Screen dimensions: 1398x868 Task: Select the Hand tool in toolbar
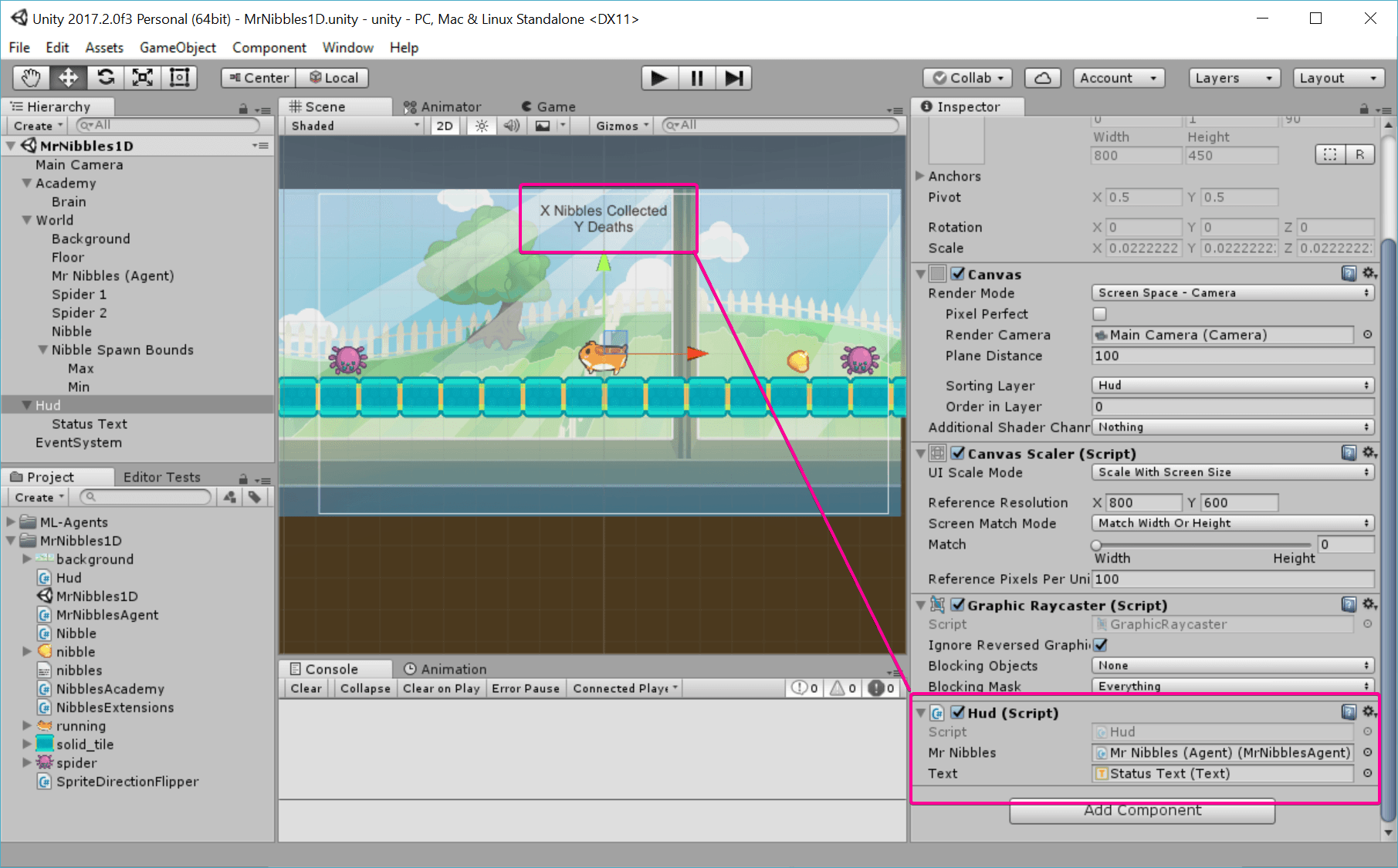(31, 78)
